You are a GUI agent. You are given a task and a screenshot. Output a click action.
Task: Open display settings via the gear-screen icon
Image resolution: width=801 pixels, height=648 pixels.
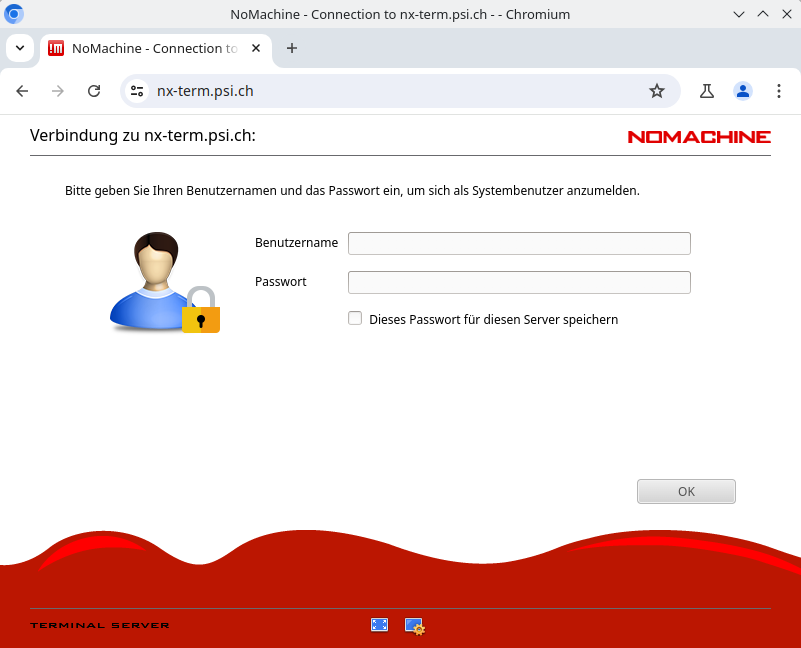412,625
